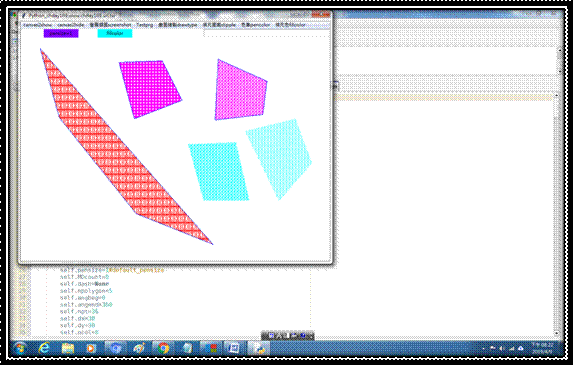
Task: Switch to the Python app in taskbar
Action: (x=259, y=348)
